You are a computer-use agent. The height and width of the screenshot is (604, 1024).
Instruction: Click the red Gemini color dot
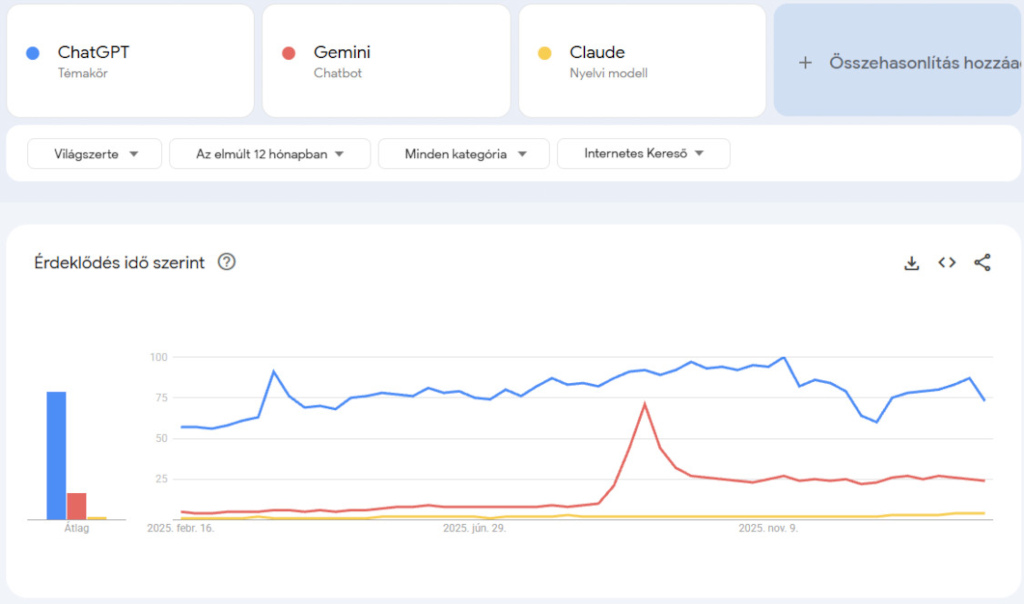pos(289,53)
